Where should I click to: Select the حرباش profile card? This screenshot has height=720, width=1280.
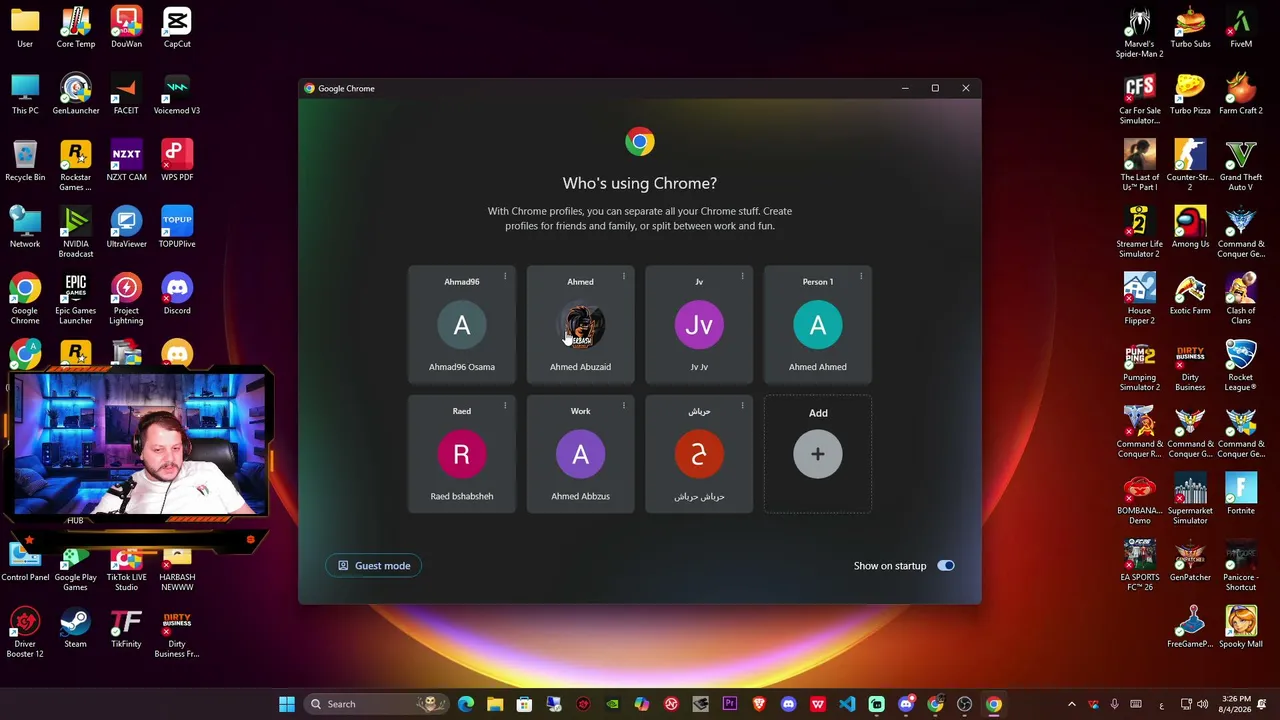point(699,454)
